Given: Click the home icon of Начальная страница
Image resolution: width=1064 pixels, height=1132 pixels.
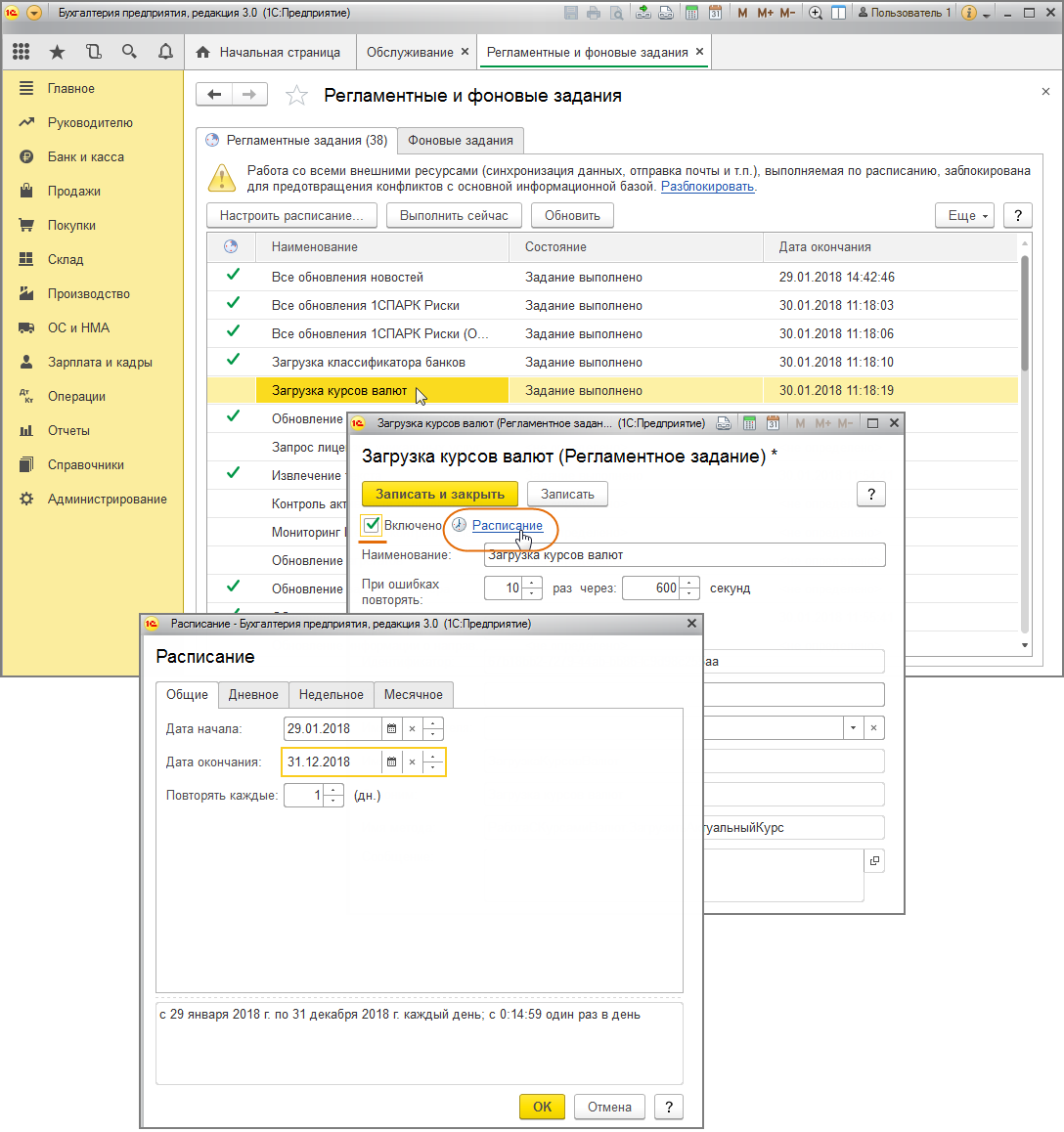Looking at the screenshot, I should (x=203, y=52).
